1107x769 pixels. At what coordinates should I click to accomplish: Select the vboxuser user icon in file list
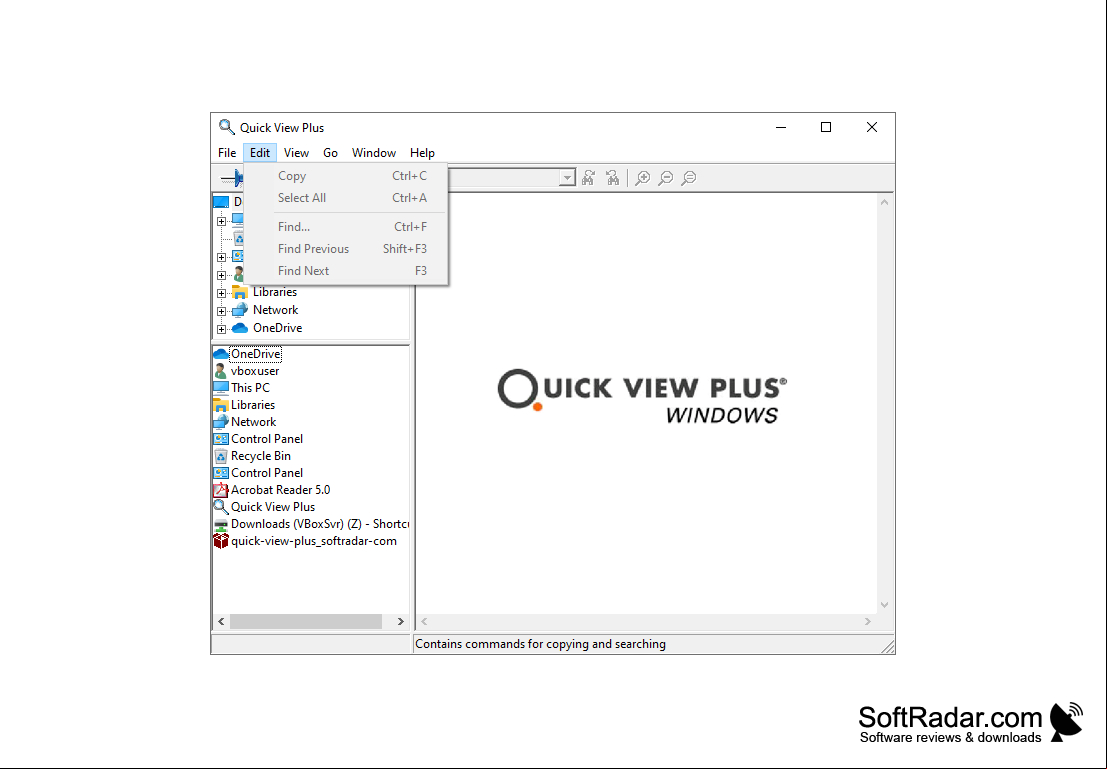[x=221, y=371]
